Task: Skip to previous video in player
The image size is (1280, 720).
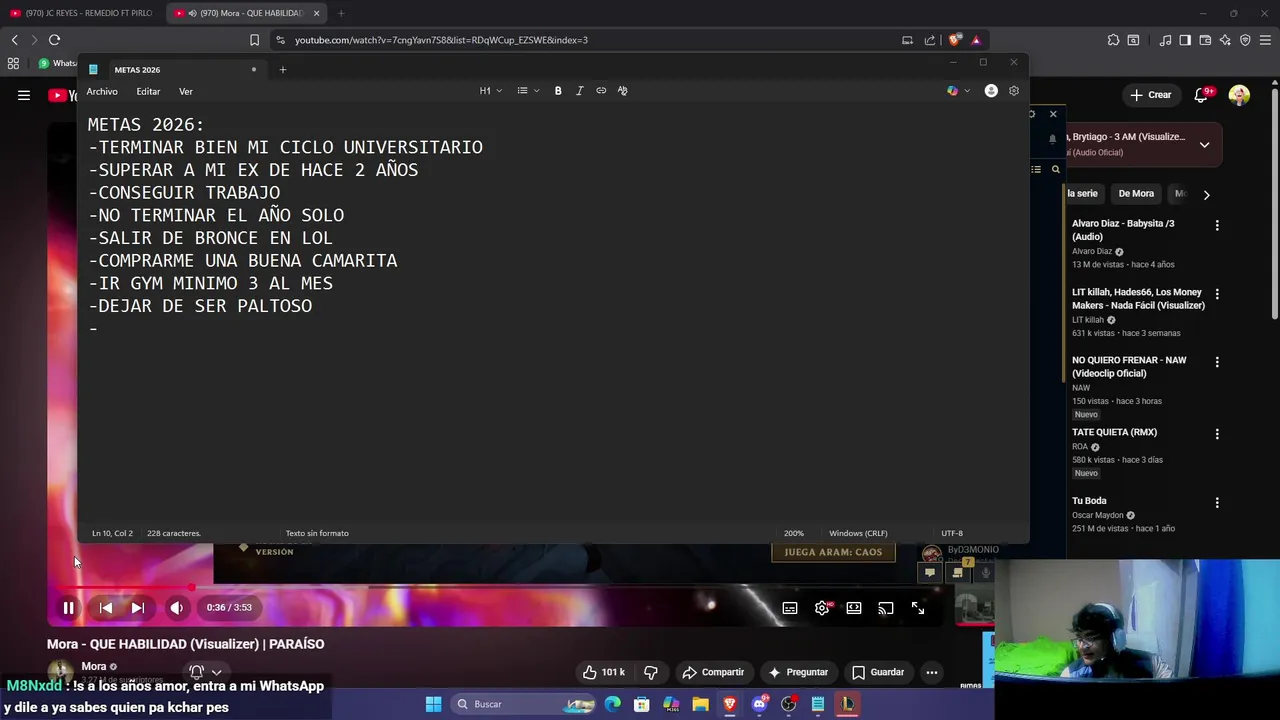Action: (105, 607)
